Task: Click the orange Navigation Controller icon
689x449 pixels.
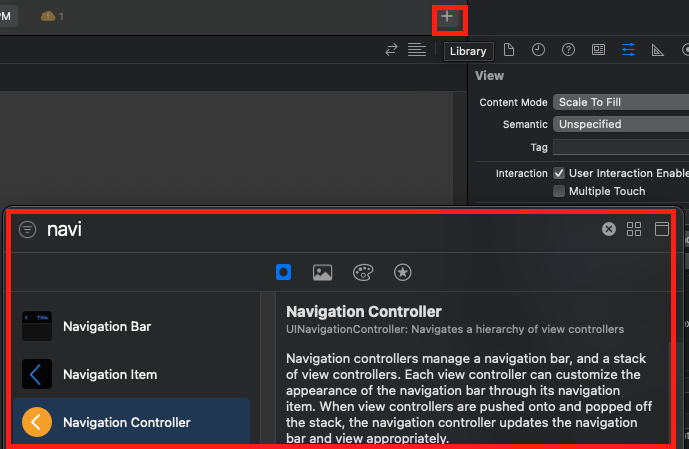Action: [37, 422]
